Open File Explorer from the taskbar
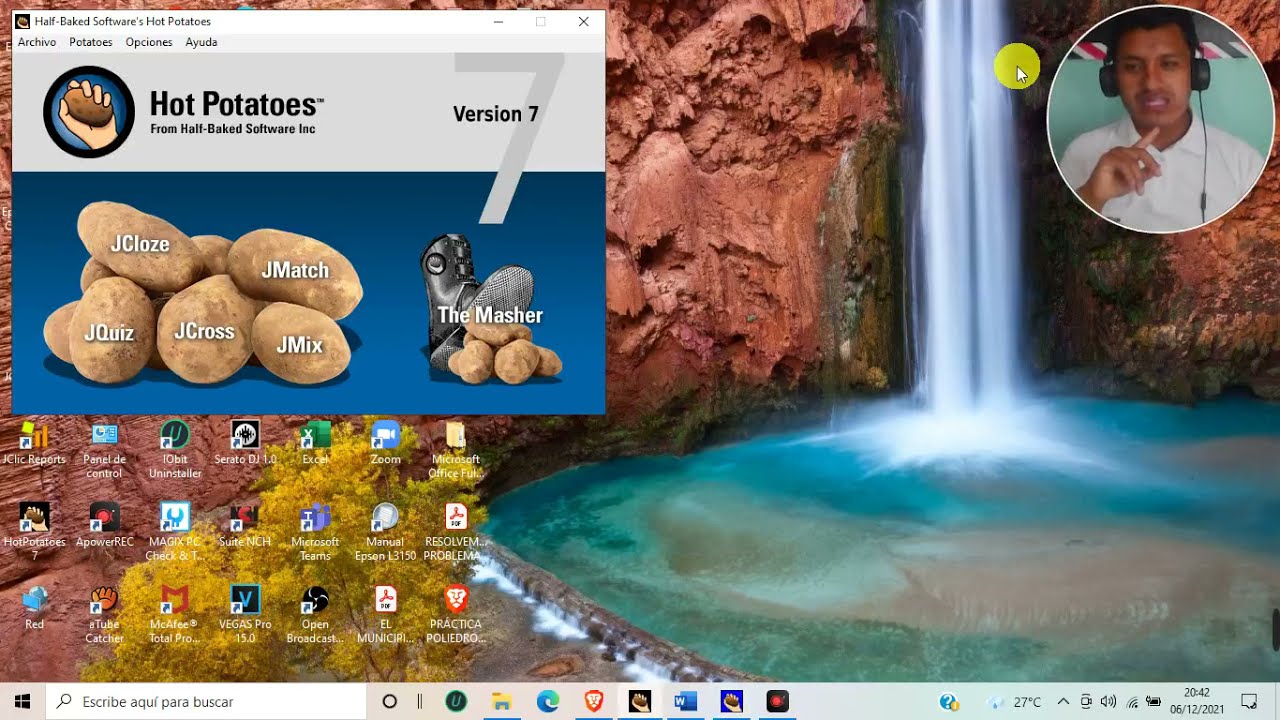 tap(502, 702)
